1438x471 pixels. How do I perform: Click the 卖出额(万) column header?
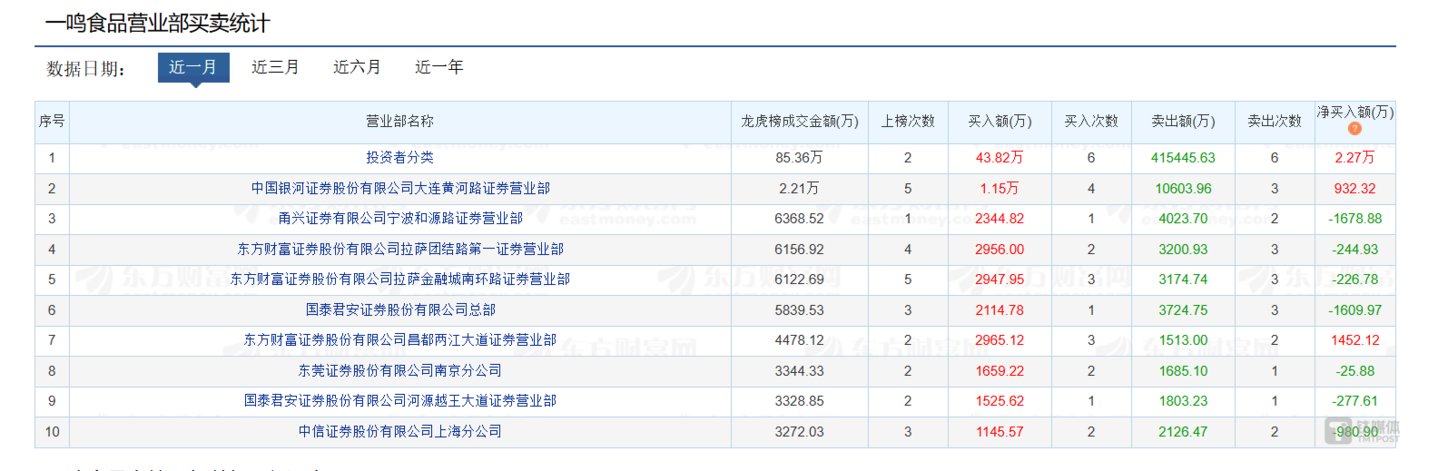(x=1183, y=121)
